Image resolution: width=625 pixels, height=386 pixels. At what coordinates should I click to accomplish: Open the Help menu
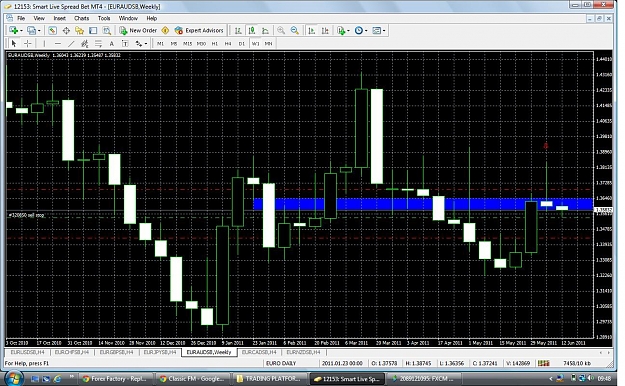tap(152, 18)
